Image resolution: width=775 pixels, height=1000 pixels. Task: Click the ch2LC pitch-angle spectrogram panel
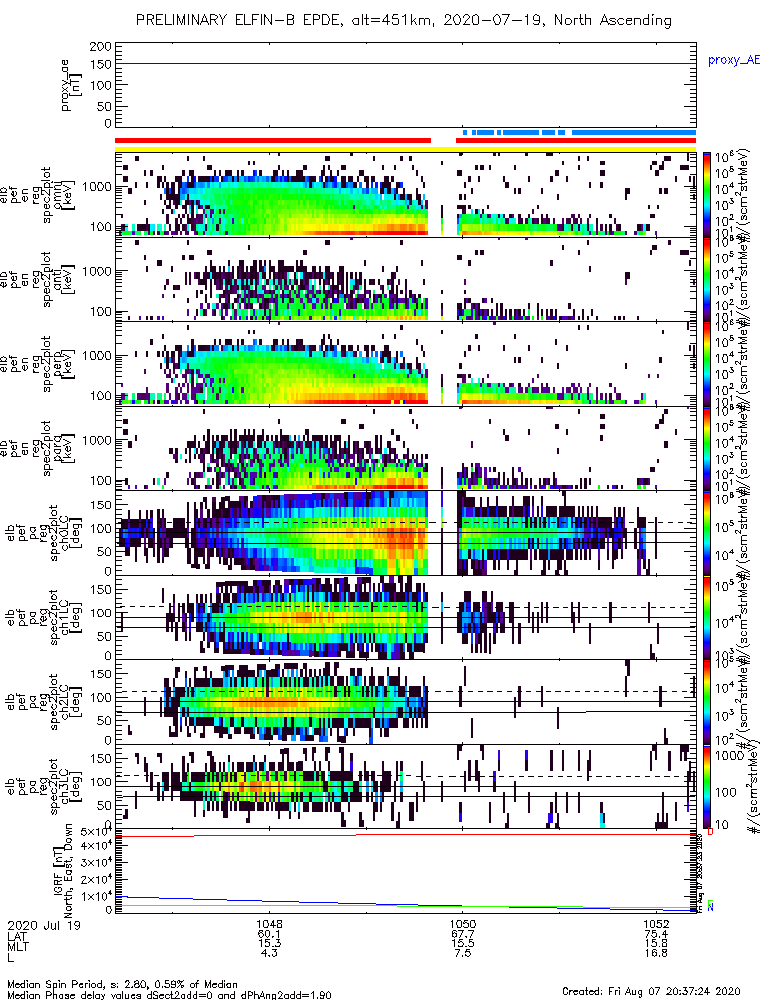point(405,702)
